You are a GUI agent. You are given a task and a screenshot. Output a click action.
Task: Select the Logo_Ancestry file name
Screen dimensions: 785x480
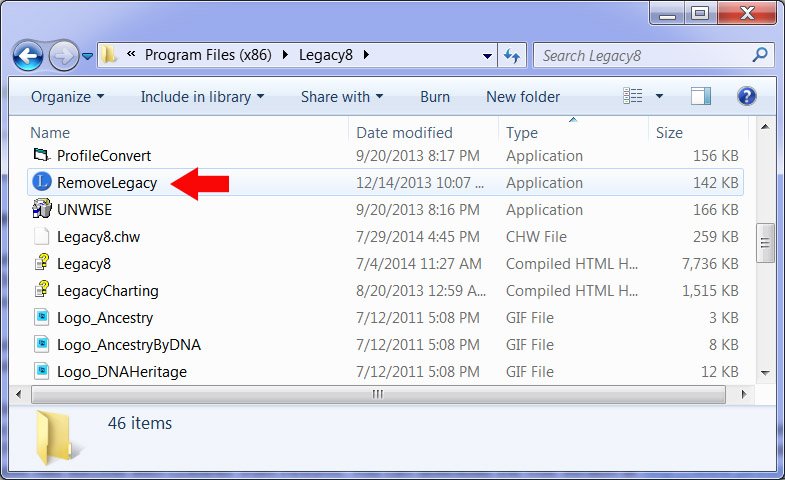point(105,318)
